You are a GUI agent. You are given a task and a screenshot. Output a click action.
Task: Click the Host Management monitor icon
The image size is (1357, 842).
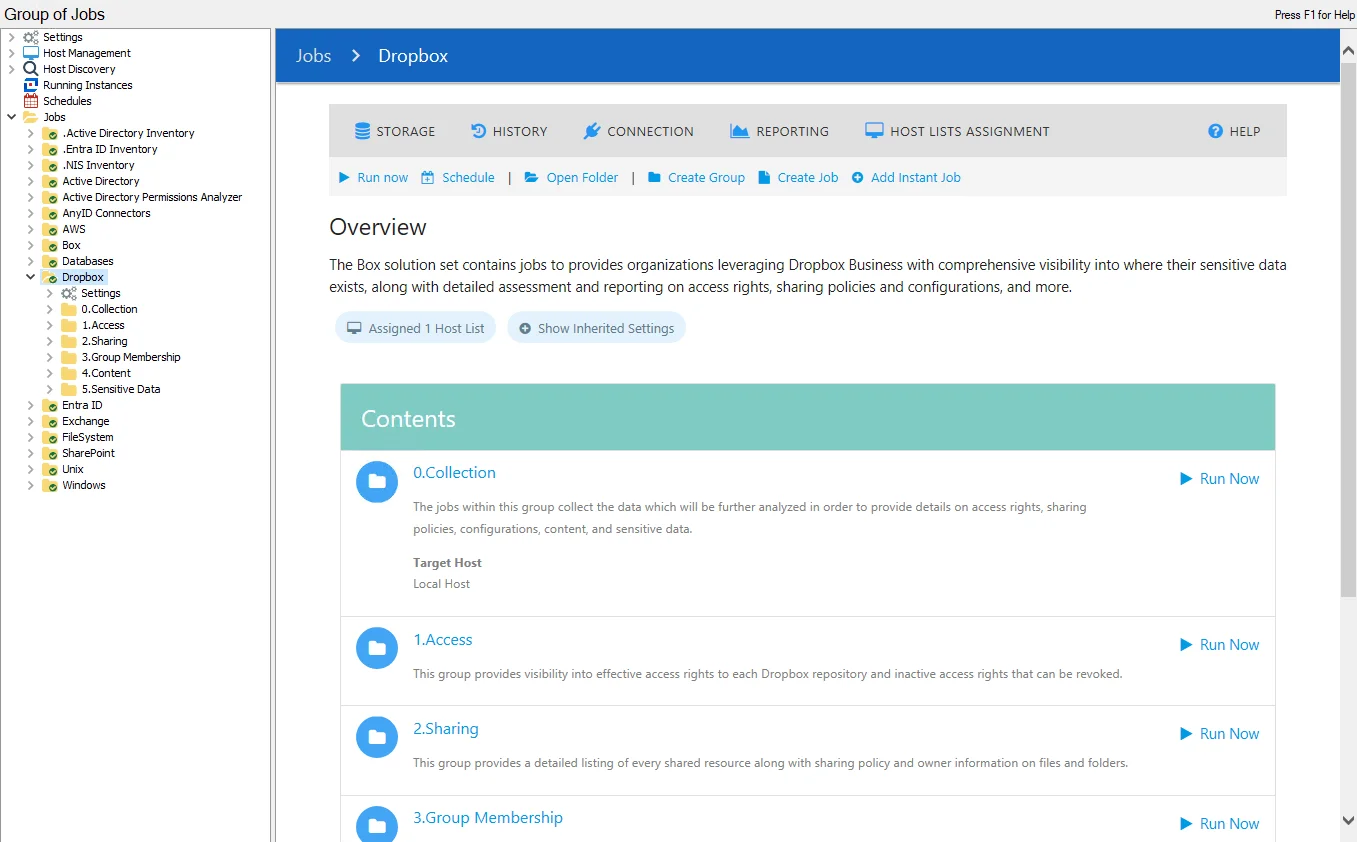click(x=30, y=53)
